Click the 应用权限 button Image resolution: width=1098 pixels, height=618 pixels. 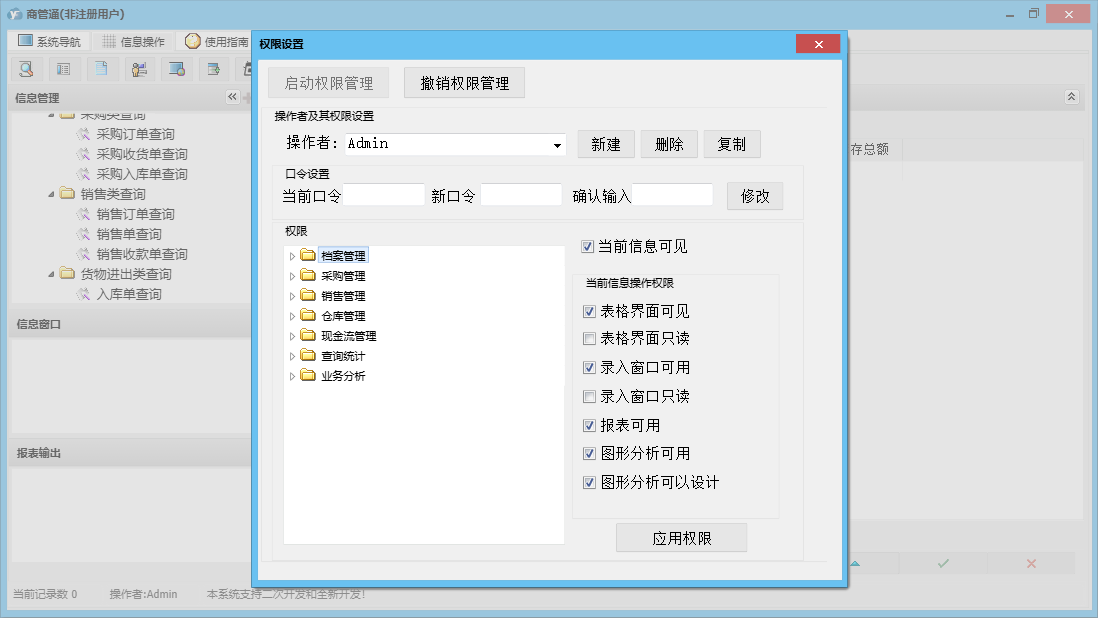click(x=681, y=538)
